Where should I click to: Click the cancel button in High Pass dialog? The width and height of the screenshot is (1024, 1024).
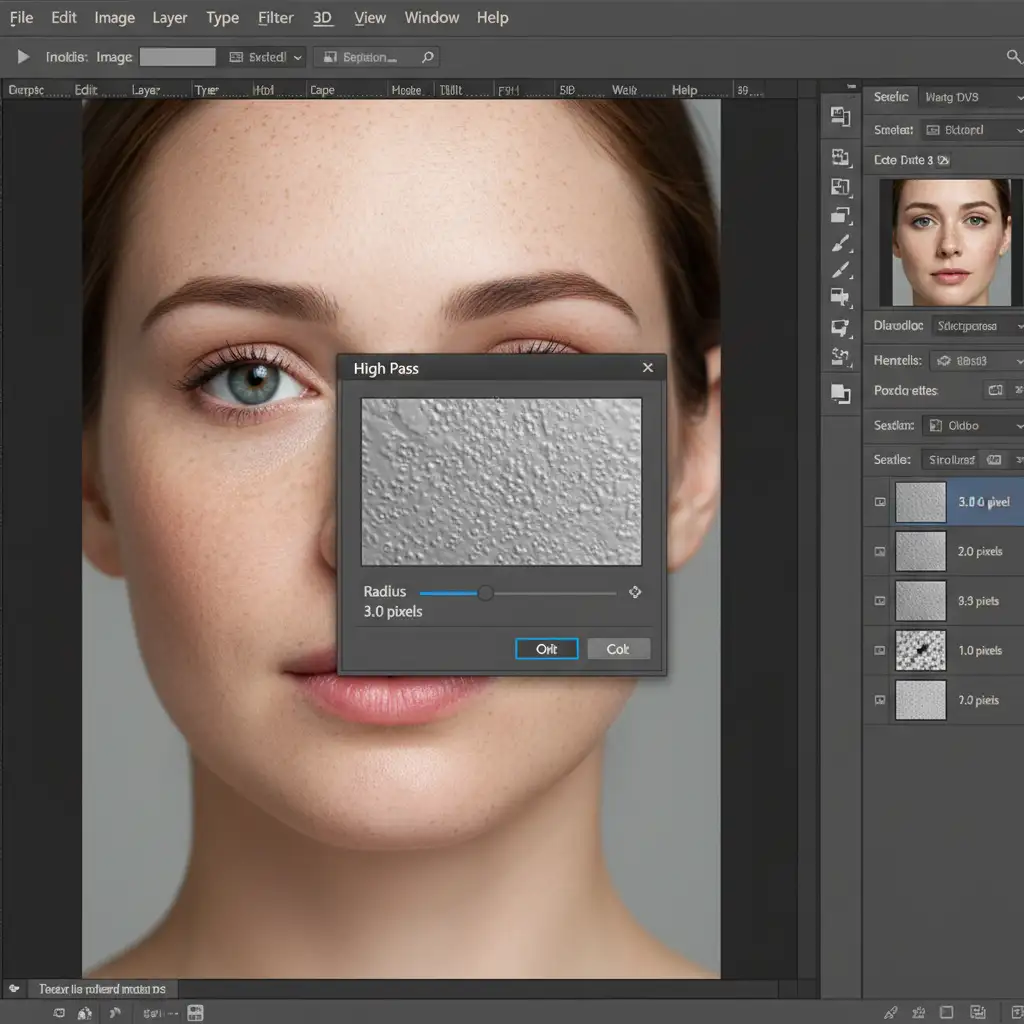click(x=618, y=649)
